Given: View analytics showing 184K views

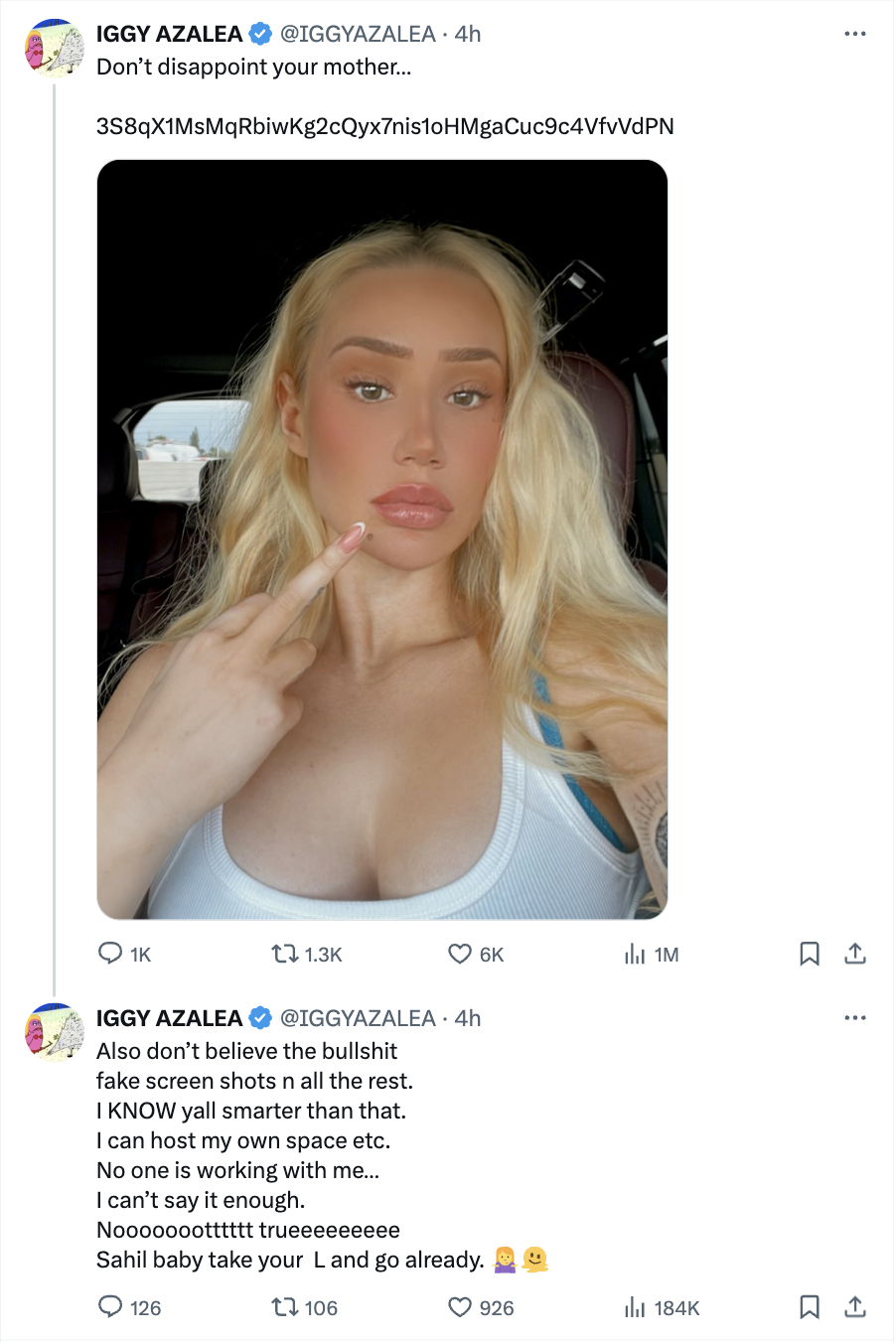Looking at the screenshot, I should point(635,1307).
